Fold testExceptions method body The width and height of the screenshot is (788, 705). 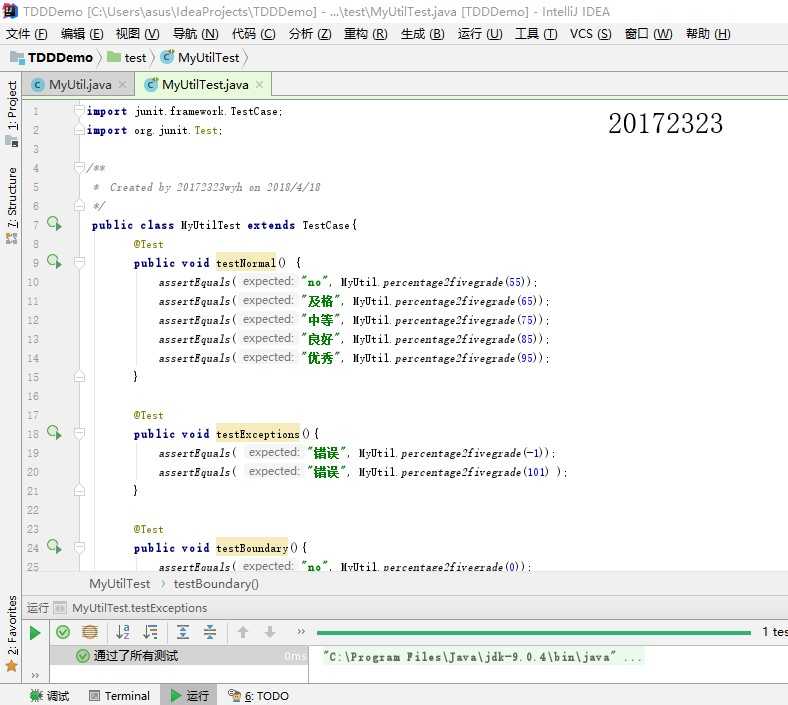[79, 433]
